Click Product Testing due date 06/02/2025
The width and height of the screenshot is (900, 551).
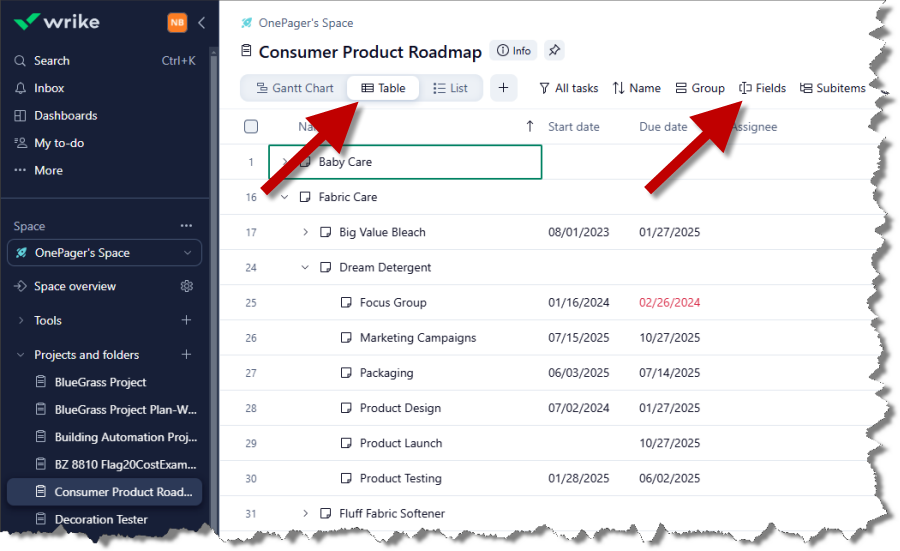669,478
